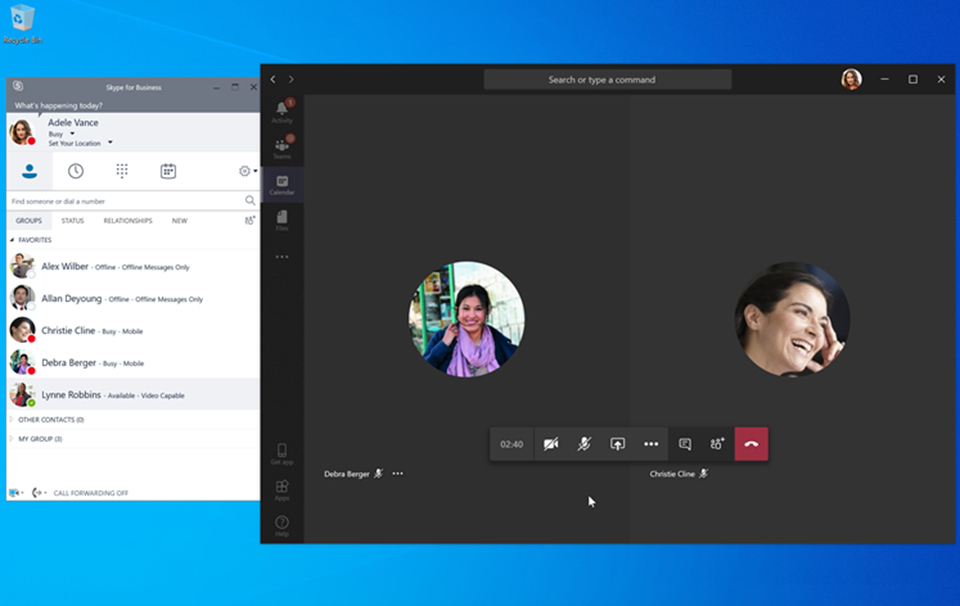Hang up the Teams call
Screen dimensions: 960x606
pos(751,444)
